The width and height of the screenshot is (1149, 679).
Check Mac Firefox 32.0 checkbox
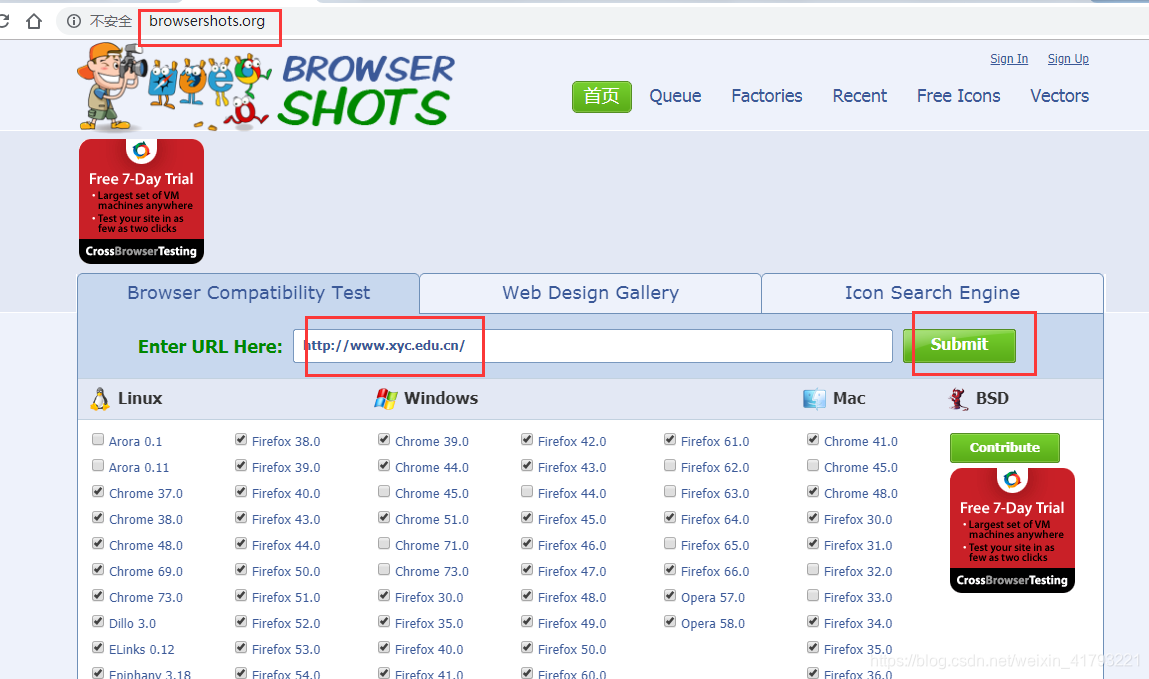(x=813, y=569)
